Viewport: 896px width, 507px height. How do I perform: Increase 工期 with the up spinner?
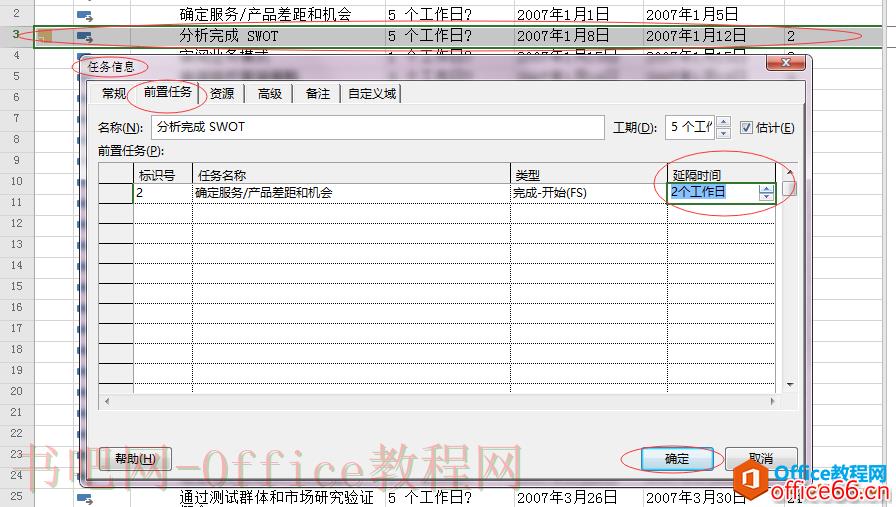[x=723, y=122]
